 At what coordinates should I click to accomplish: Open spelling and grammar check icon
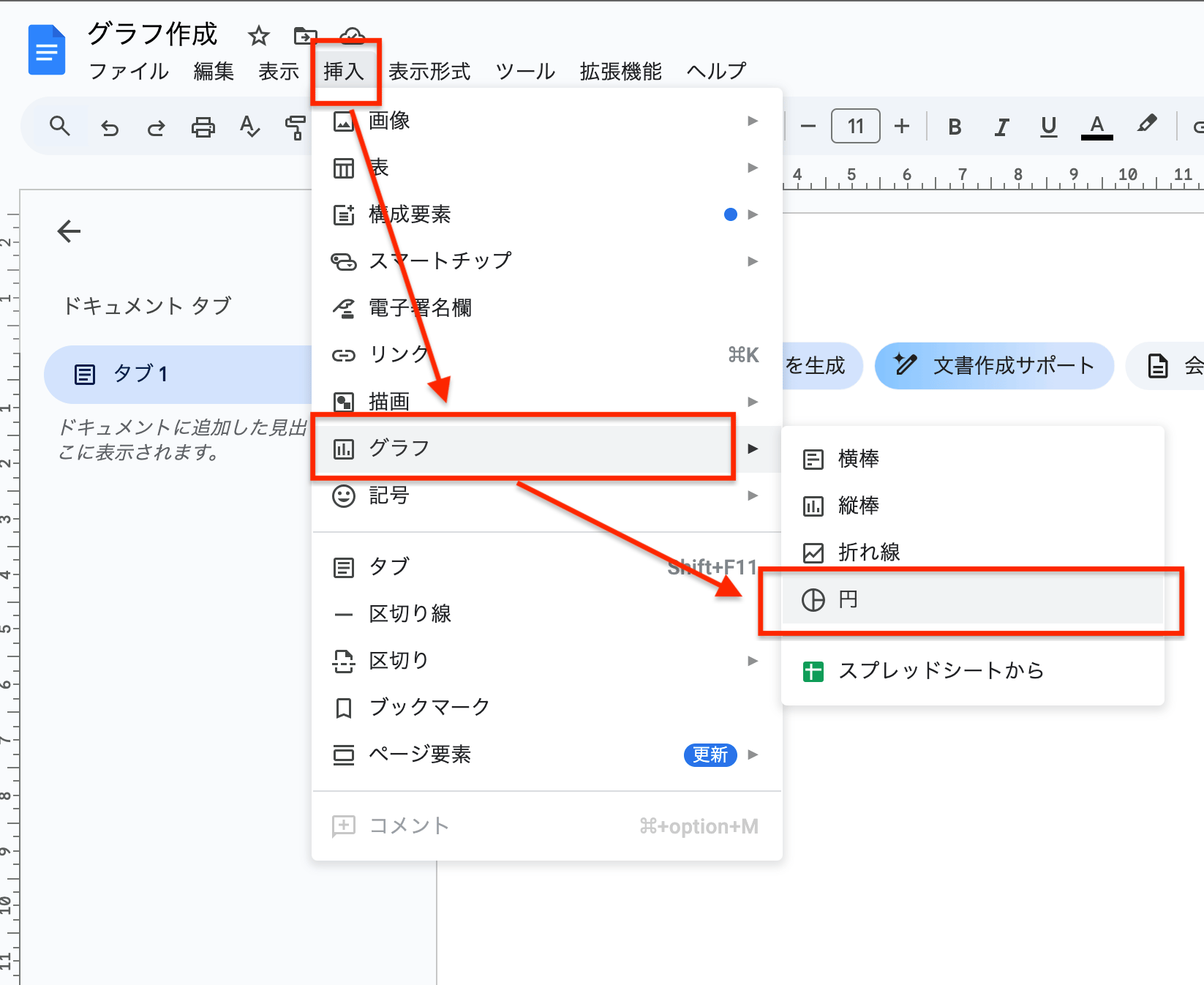[249, 127]
